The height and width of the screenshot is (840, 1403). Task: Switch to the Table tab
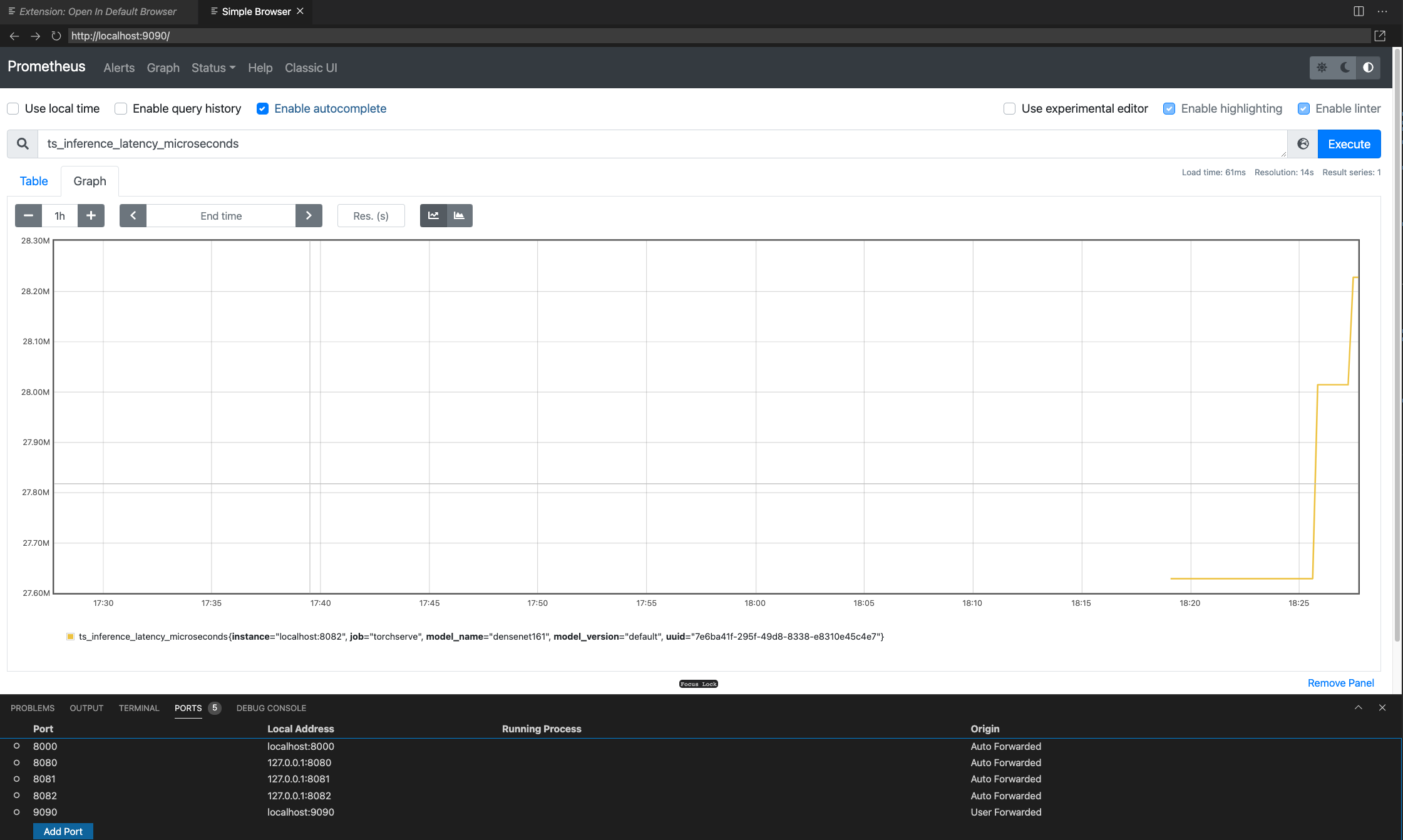point(34,181)
